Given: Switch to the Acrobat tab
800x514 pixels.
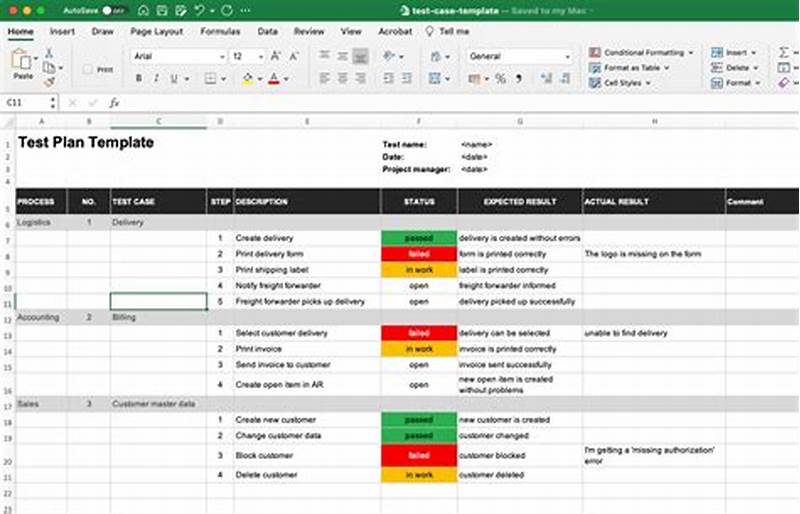Looking at the screenshot, I should point(395,31).
